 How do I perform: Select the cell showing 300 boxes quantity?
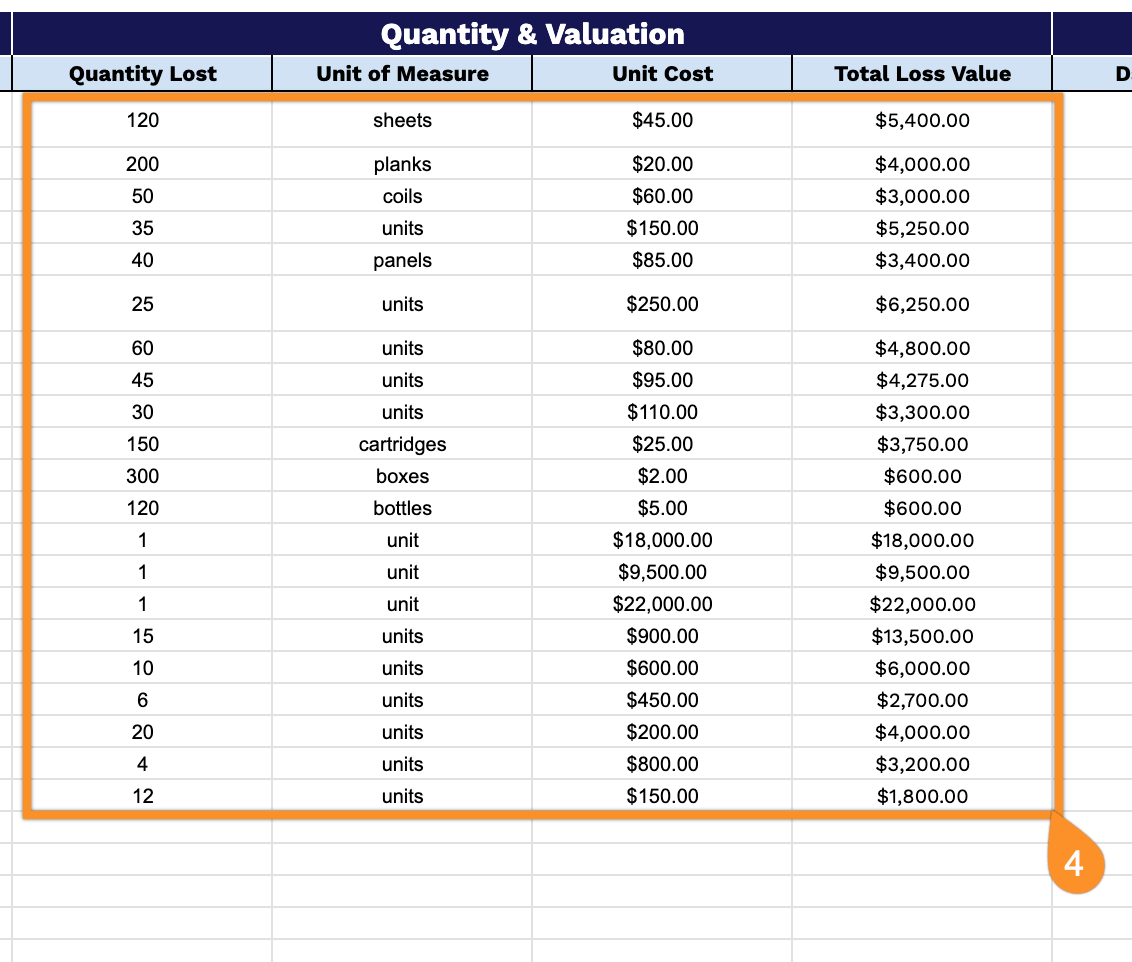(141, 476)
